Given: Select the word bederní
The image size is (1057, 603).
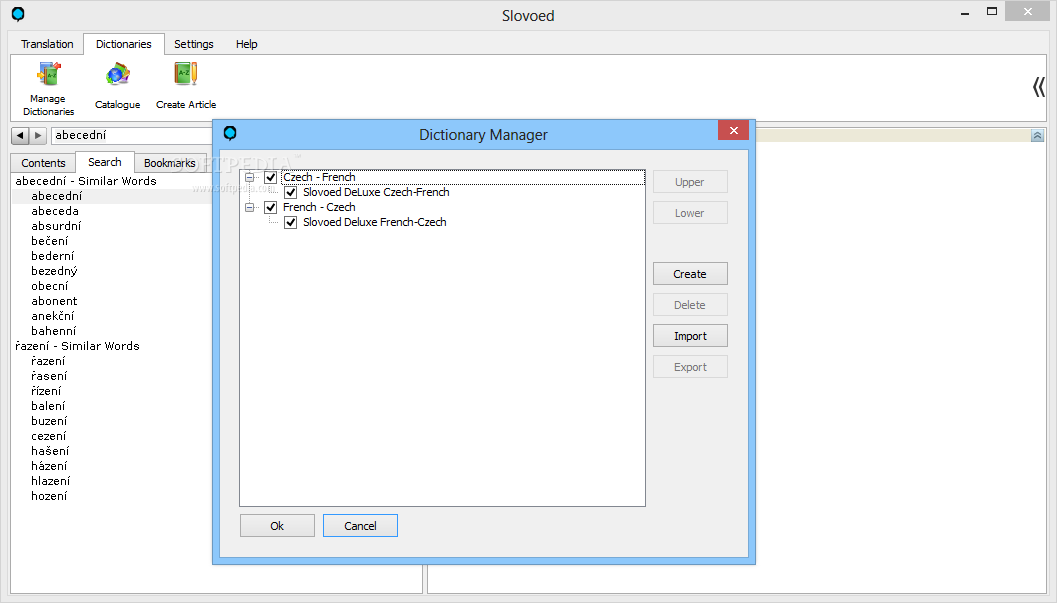Looking at the screenshot, I should click(53, 256).
